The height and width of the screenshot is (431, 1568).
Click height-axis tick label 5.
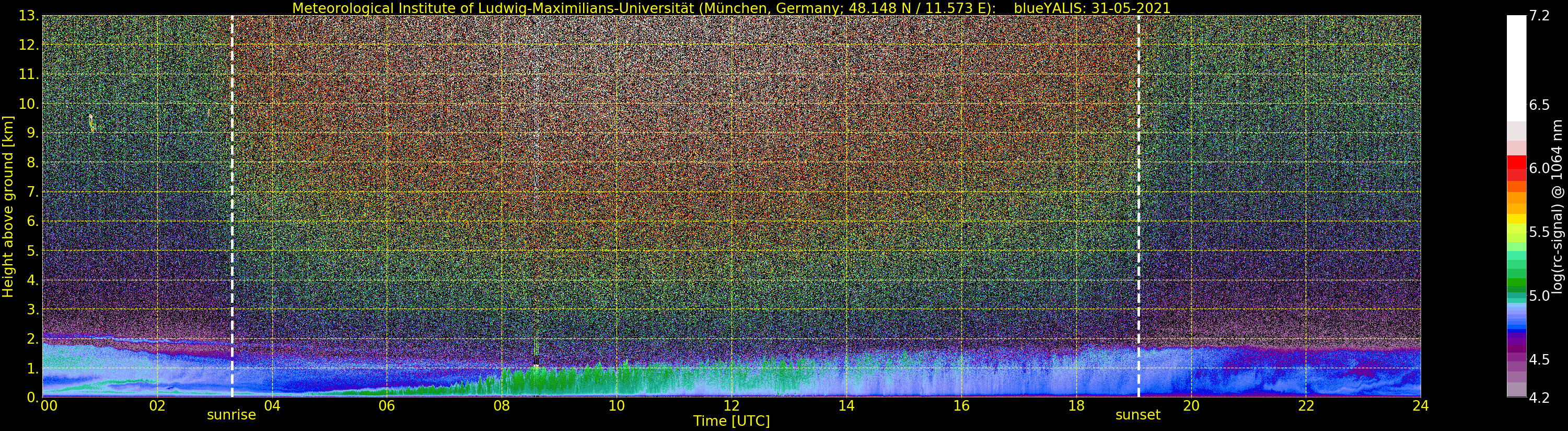[34, 251]
